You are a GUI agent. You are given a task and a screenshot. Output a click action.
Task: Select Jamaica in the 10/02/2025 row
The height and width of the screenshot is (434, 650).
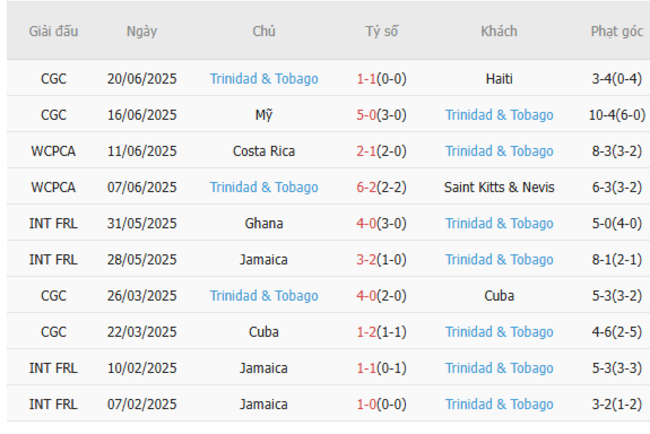click(264, 368)
